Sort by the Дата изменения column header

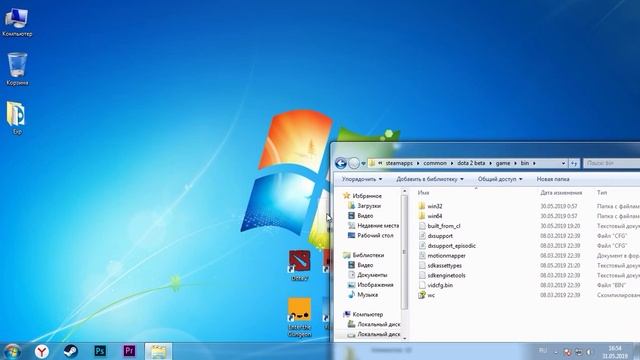coord(561,193)
